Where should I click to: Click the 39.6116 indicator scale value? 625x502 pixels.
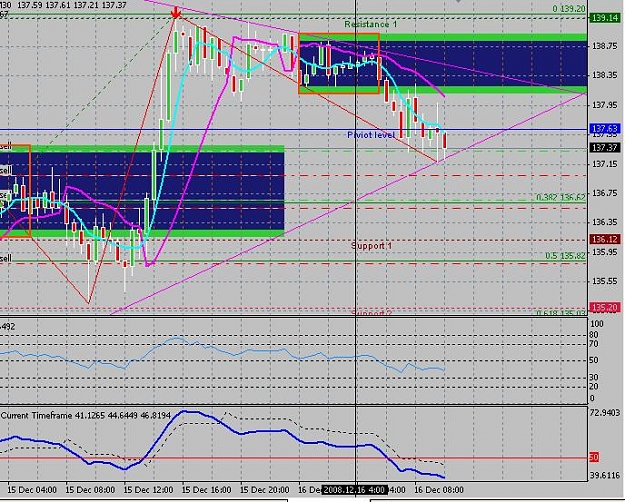[x=605, y=475]
